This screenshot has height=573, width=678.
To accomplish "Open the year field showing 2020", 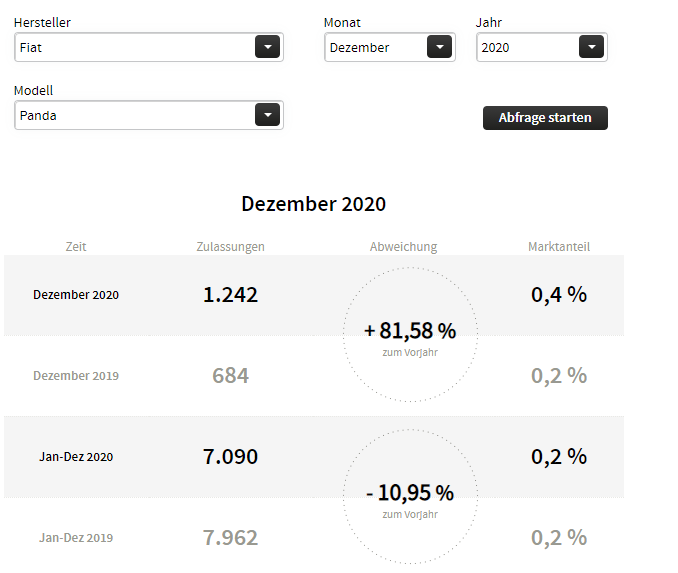I will pos(527,47).
